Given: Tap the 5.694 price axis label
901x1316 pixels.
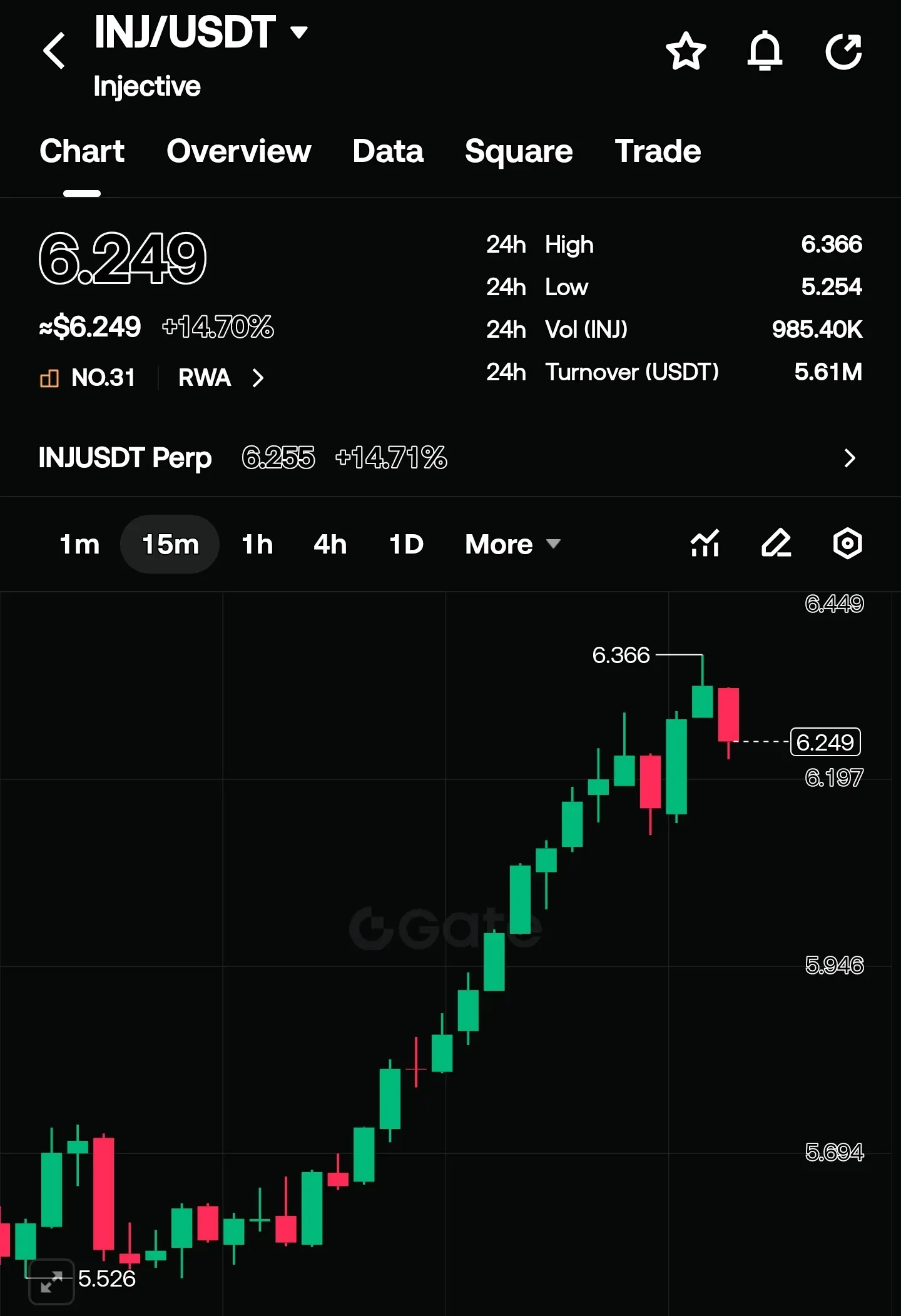Looking at the screenshot, I should click(834, 1152).
